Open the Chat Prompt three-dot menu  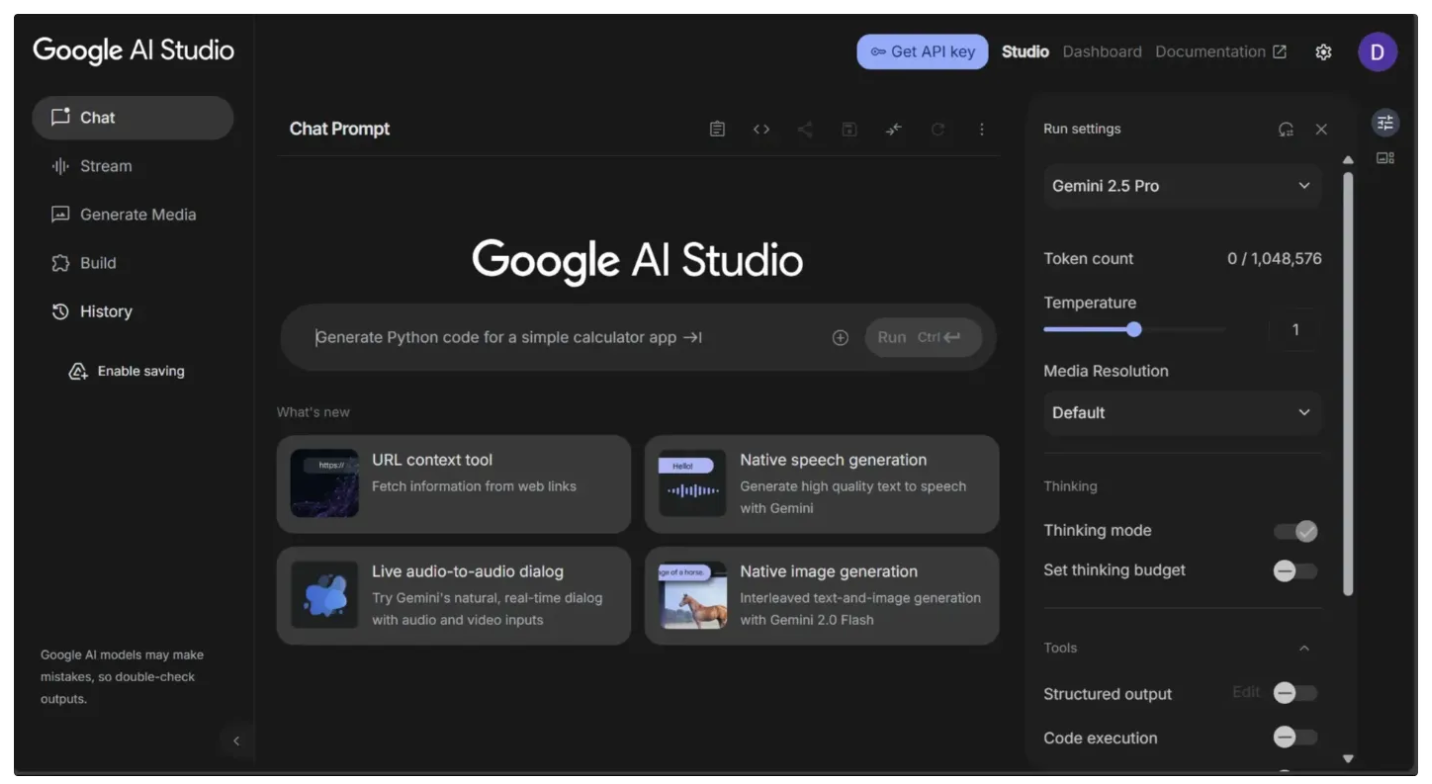point(981,129)
